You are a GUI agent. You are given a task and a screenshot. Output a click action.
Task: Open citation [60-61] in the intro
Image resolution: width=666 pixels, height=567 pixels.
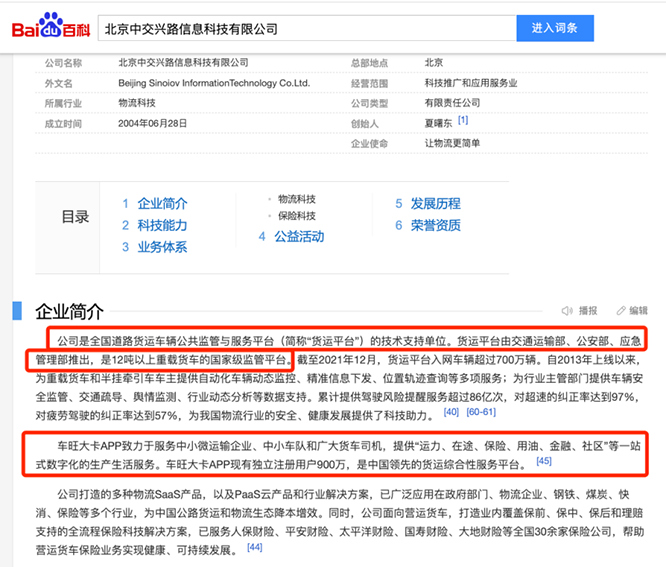(x=481, y=412)
